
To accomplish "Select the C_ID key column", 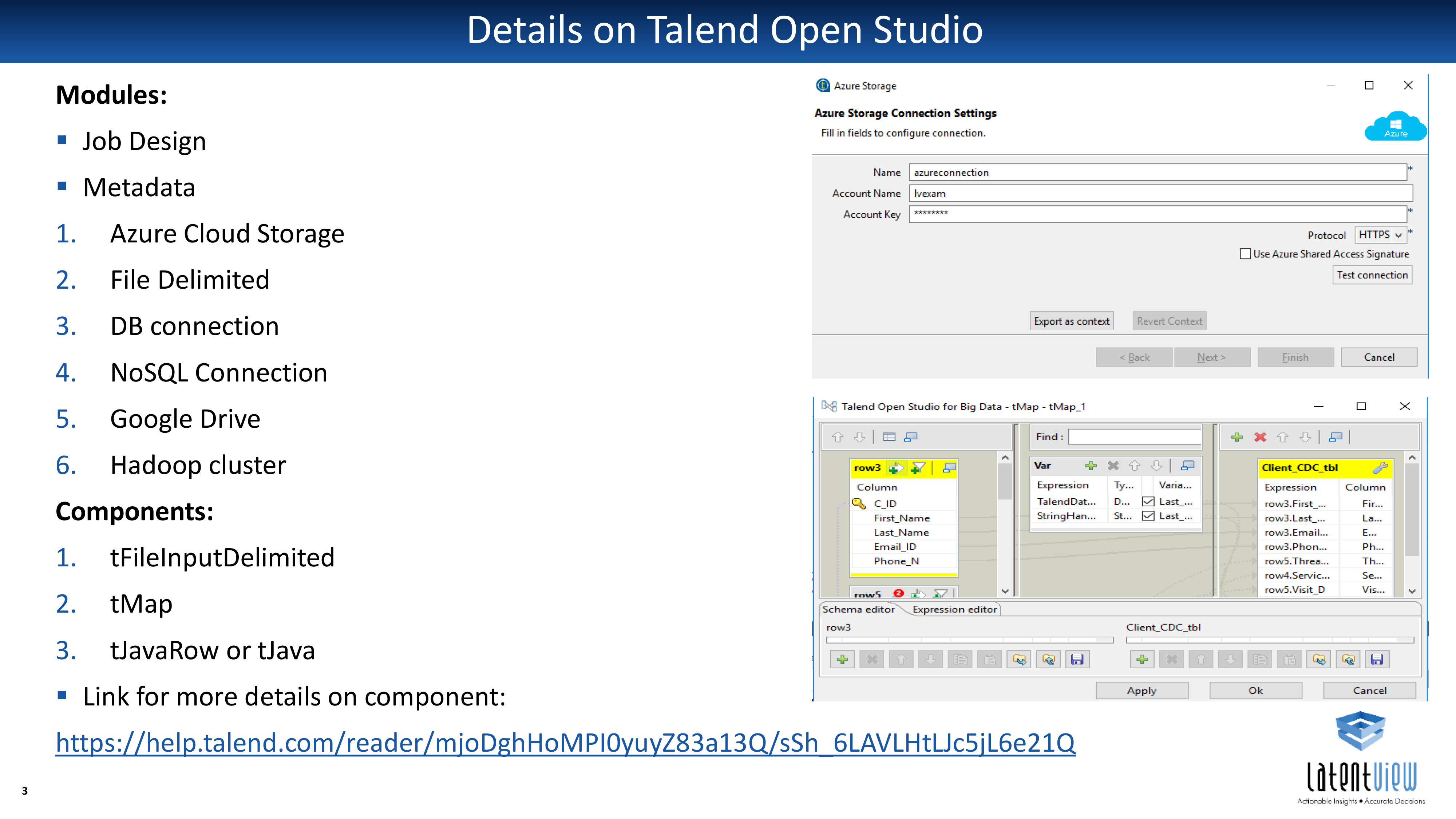I will click(904, 504).
